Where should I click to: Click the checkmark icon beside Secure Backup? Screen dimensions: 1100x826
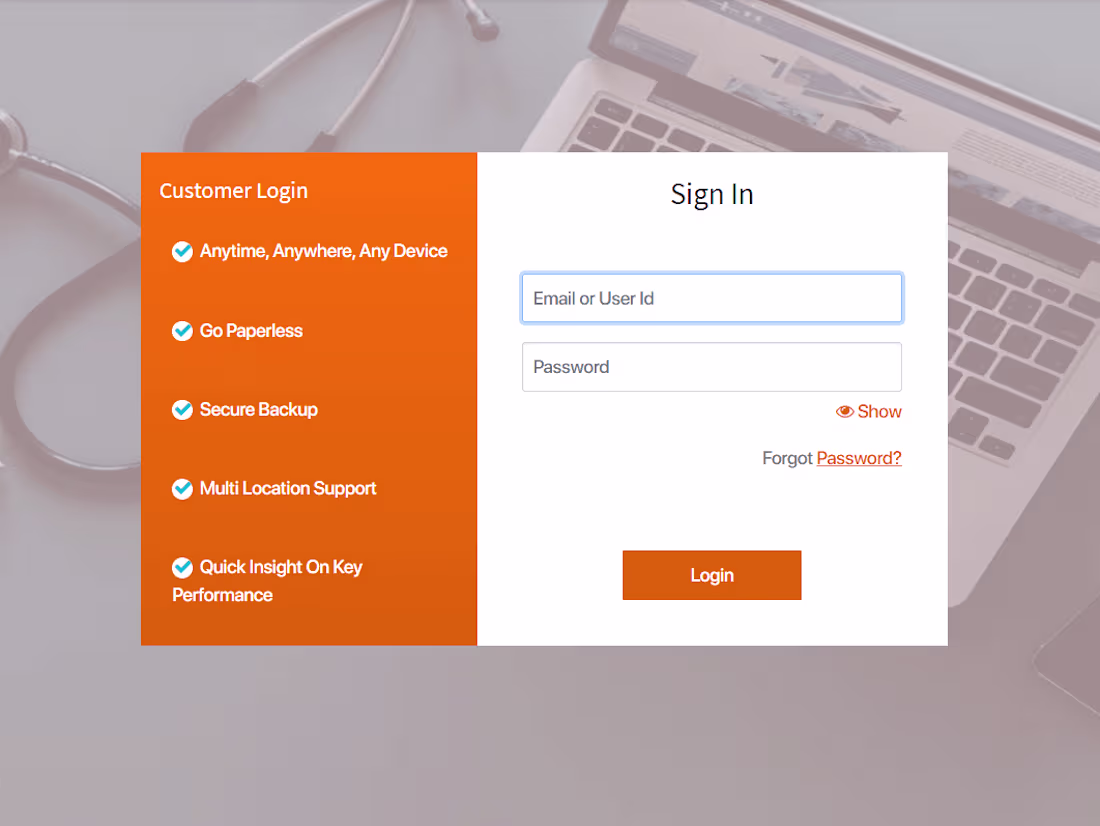coord(182,409)
